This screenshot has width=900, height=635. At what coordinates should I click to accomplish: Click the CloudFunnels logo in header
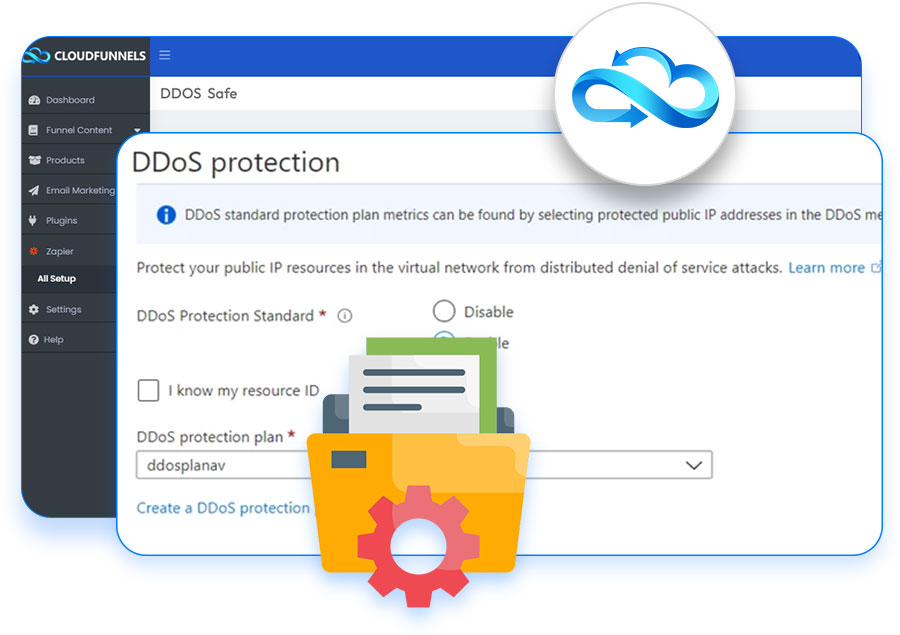point(84,56)
